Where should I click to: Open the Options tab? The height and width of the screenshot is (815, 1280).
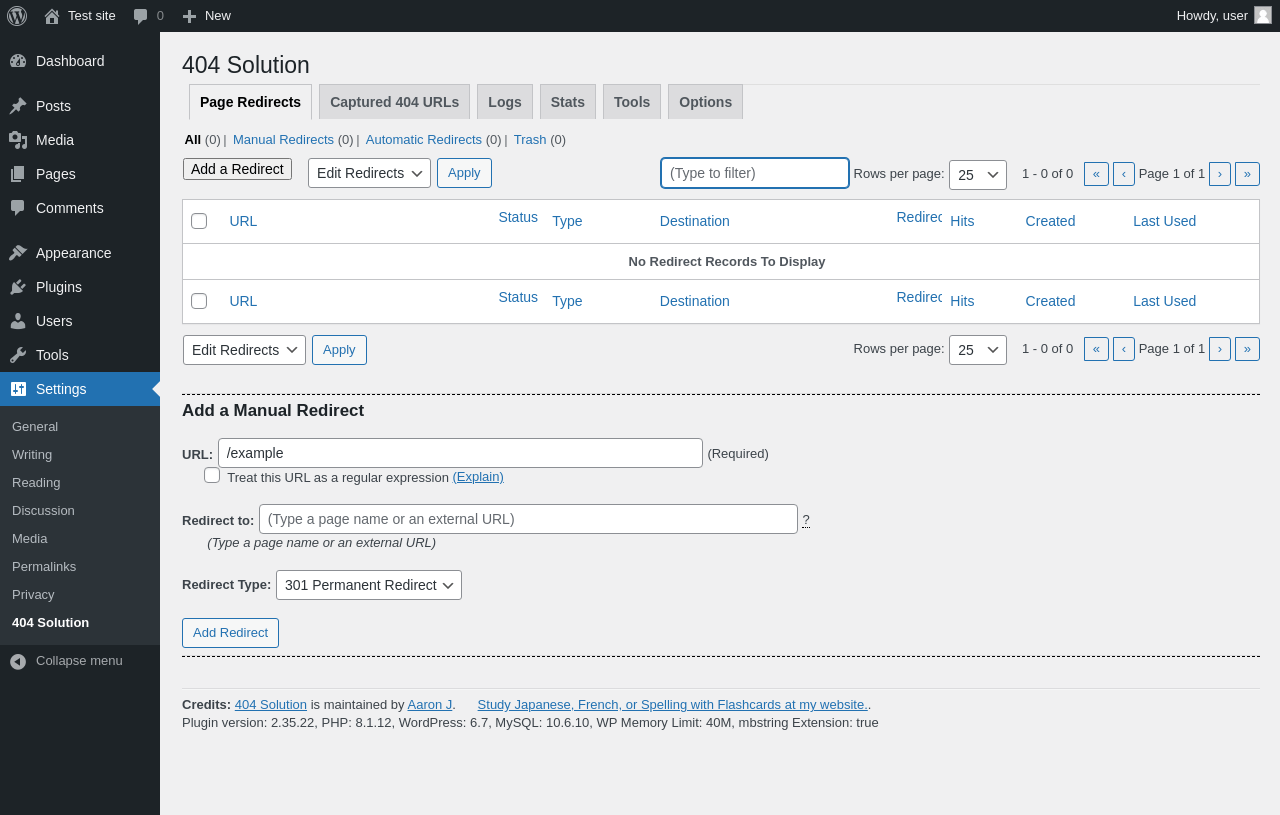coord(705,102)
